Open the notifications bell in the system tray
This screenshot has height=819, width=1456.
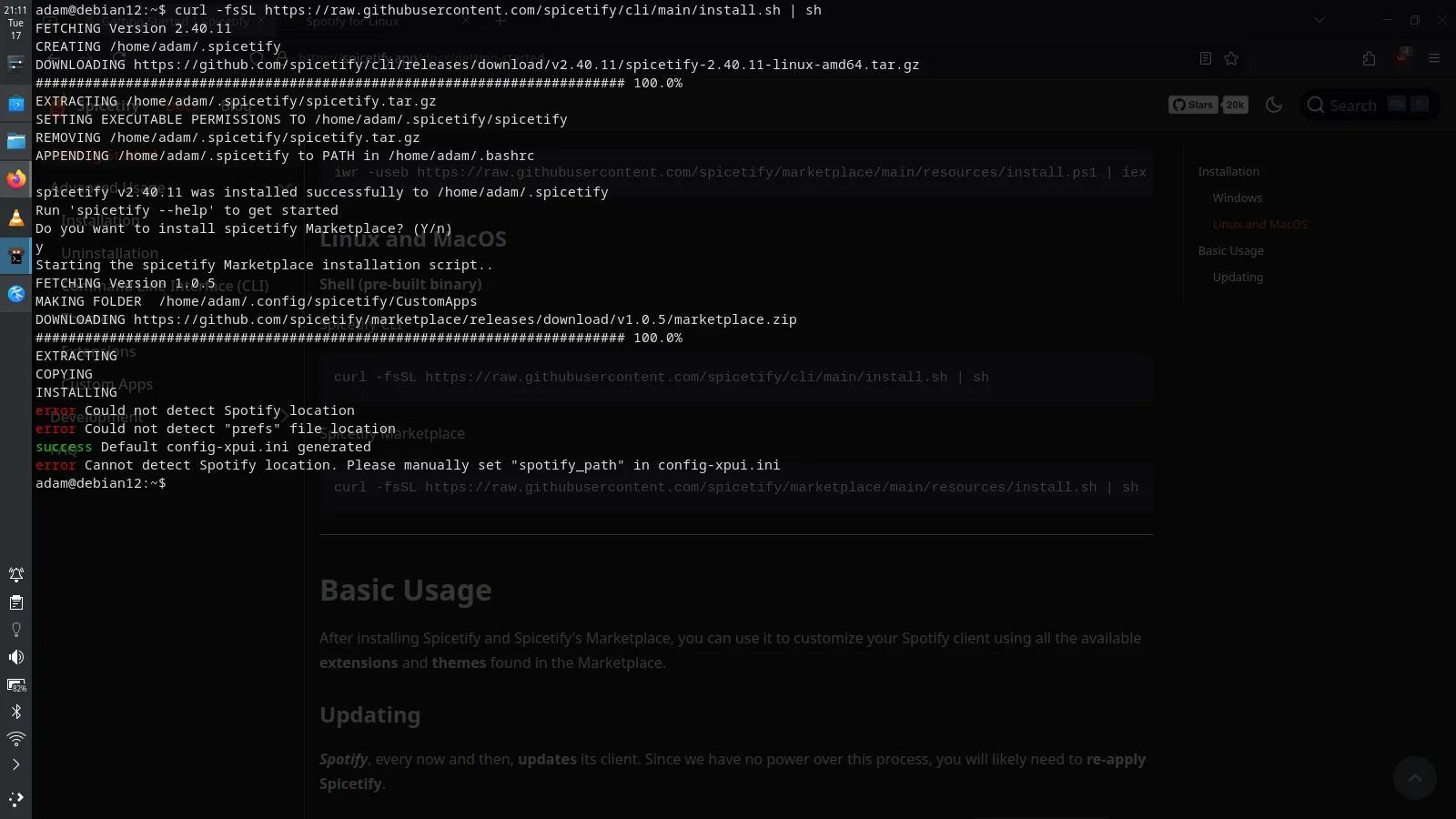(x=15, y=574)
